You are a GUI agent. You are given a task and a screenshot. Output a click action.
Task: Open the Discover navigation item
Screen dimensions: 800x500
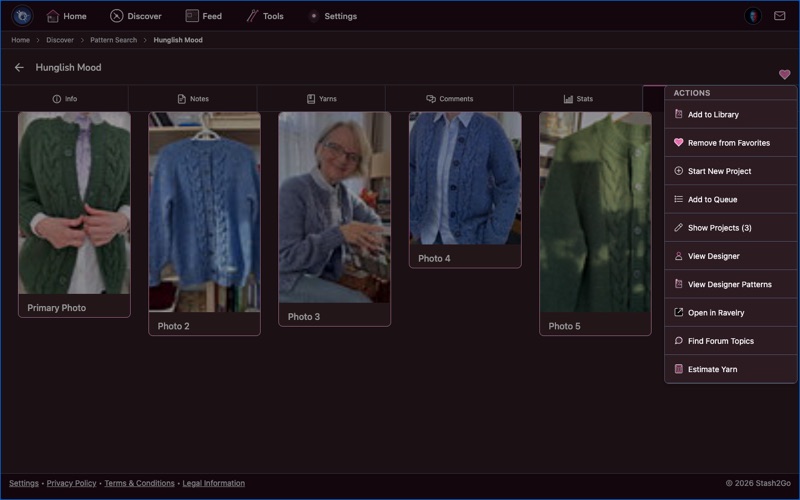pyautogui.click(x=136, y=16)
